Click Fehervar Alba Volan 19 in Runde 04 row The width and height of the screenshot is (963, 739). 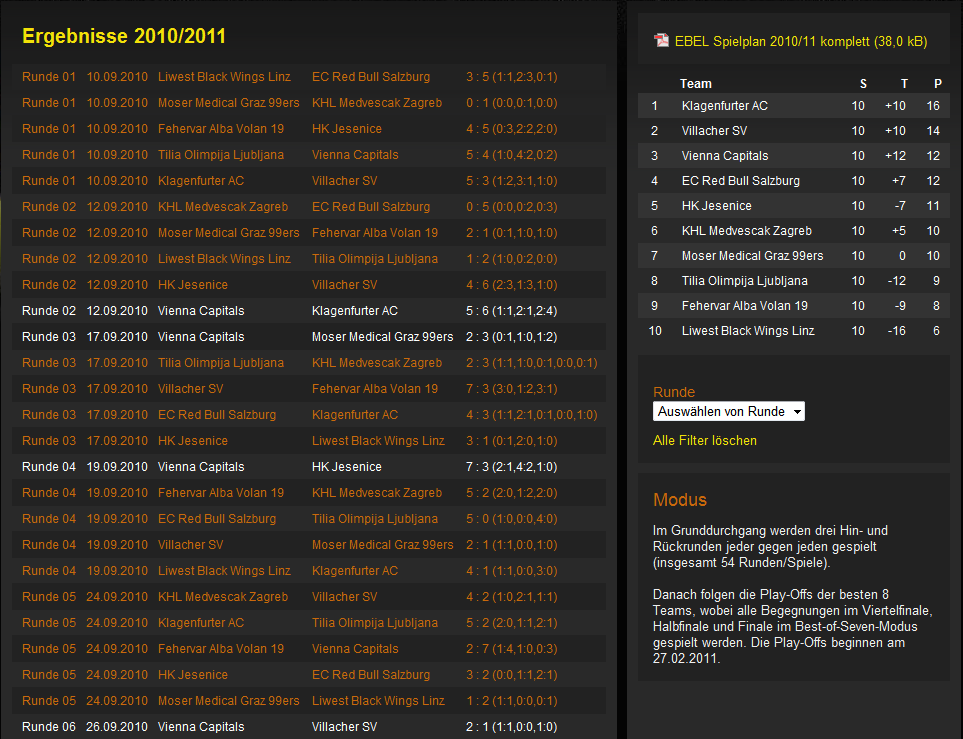tap(220, 493)
